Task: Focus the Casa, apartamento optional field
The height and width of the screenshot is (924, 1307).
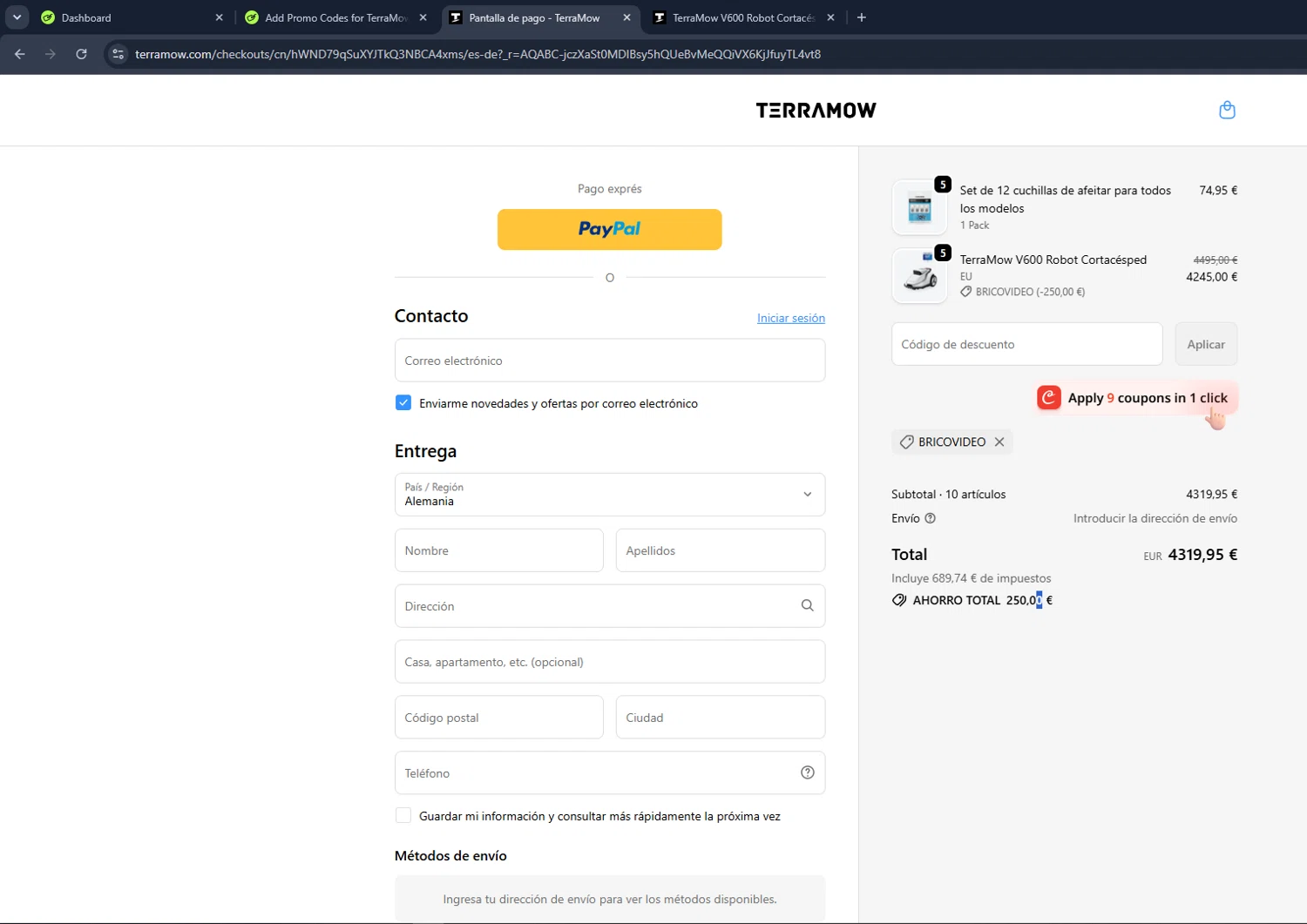Action: [x=610, y=662]
